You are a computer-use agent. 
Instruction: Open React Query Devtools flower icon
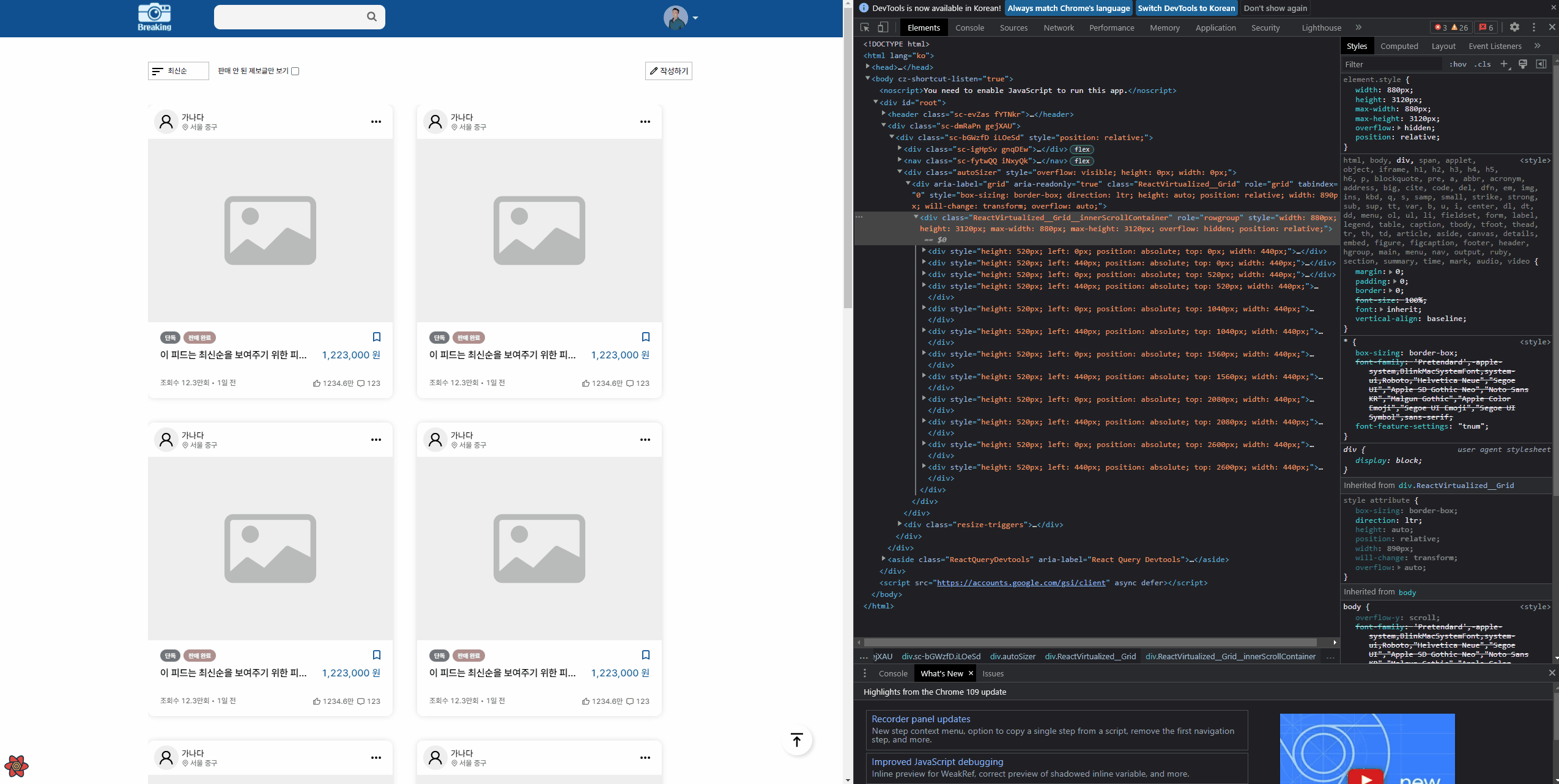tap(17, 766)
